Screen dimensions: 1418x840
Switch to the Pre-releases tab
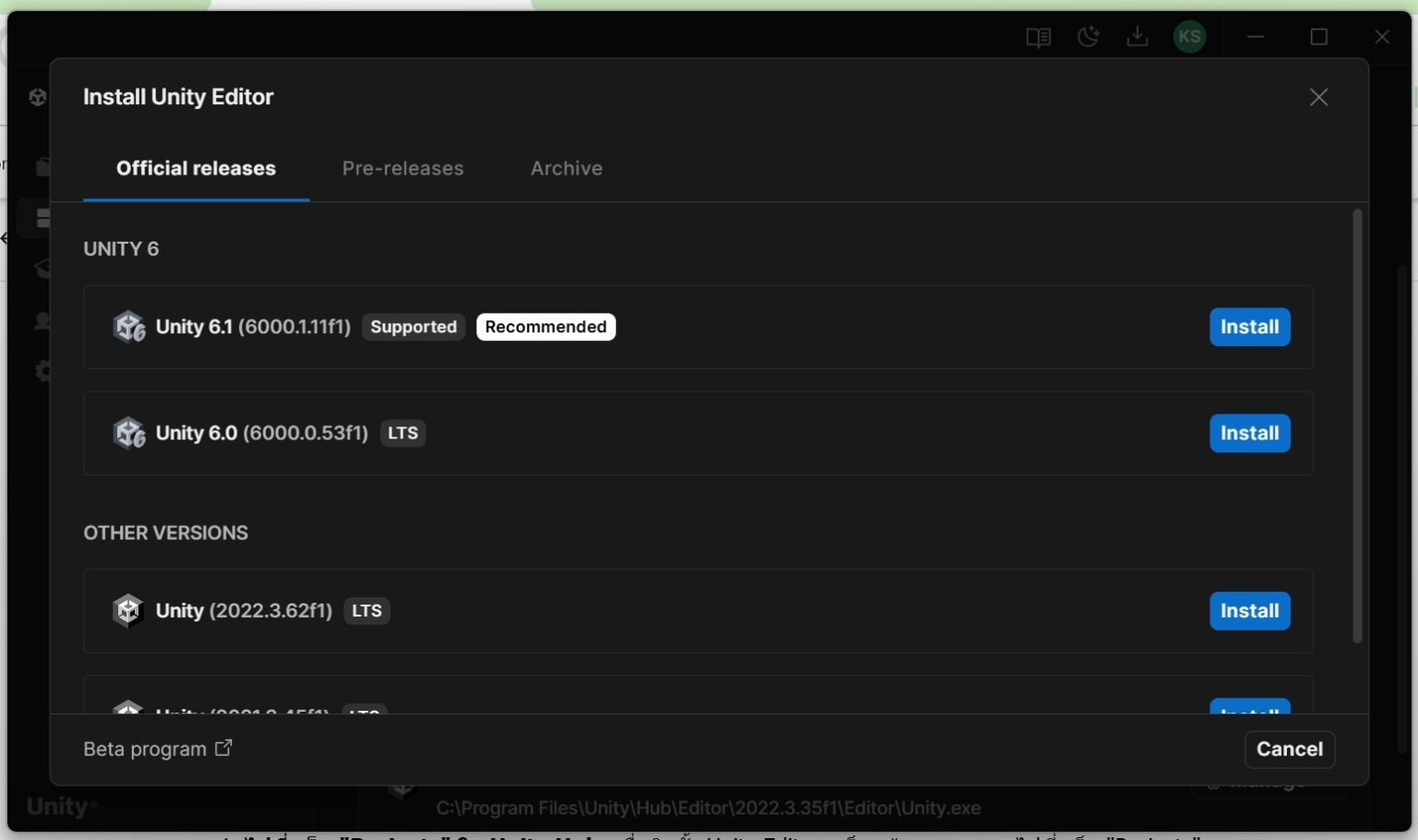pos(403,168)
